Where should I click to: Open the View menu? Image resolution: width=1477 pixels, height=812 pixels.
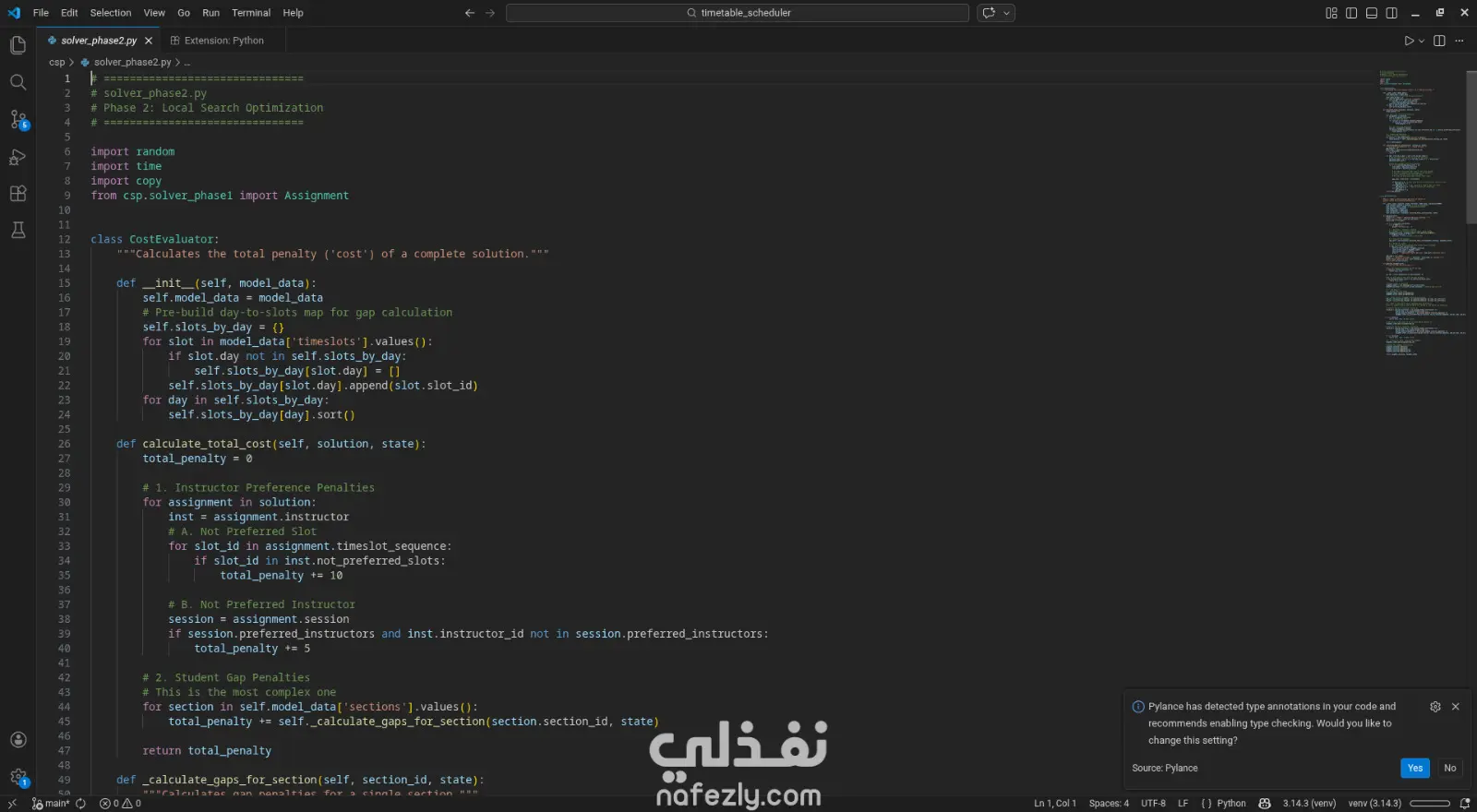tap(154, 13)
